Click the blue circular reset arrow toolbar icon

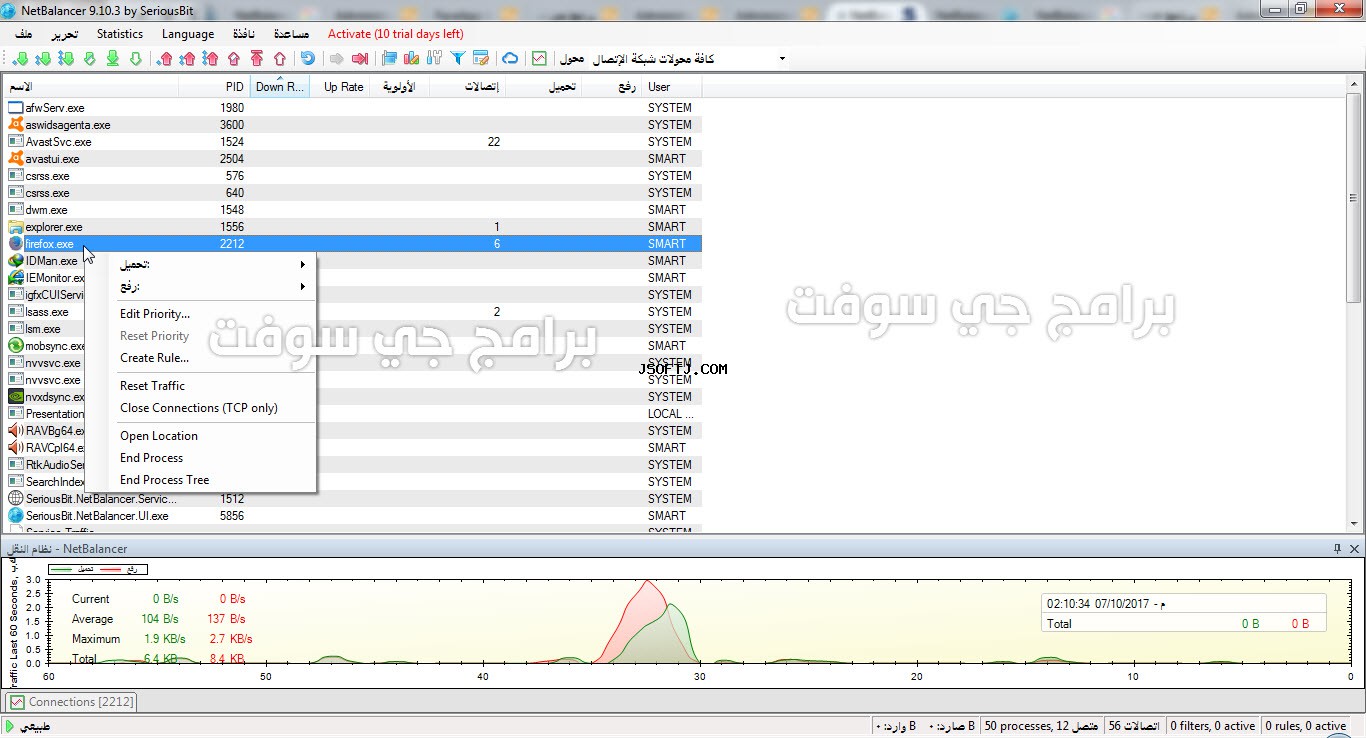(x=307, y=59)
